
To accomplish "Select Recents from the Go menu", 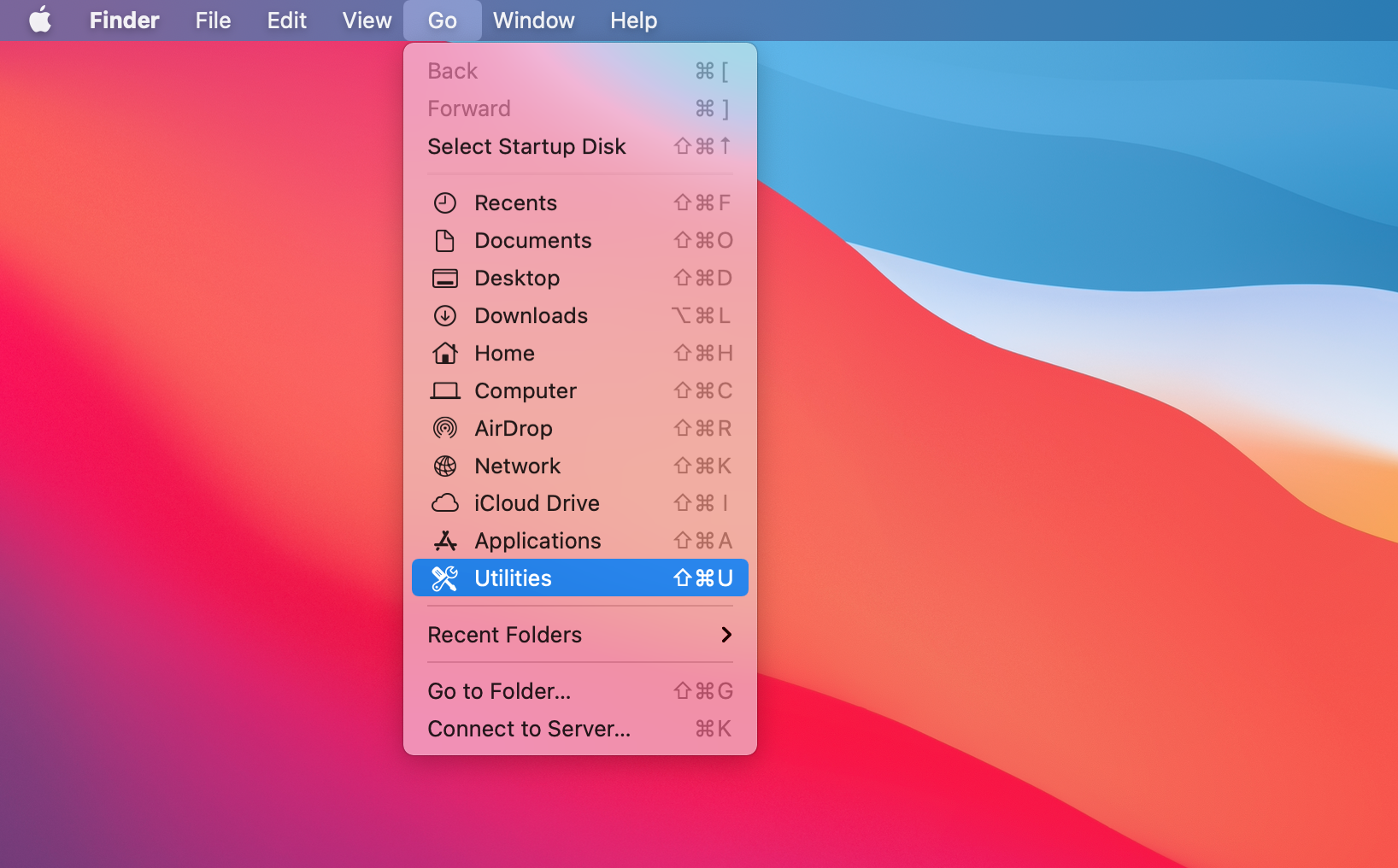I will [x=580, y=202].
